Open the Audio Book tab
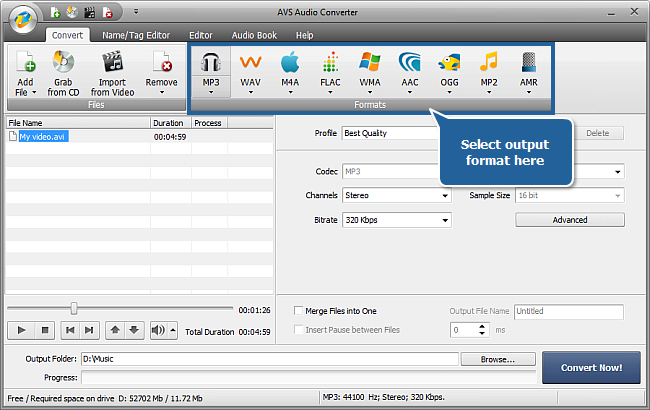This screenshot has height=410, width=650. [254, 35]
